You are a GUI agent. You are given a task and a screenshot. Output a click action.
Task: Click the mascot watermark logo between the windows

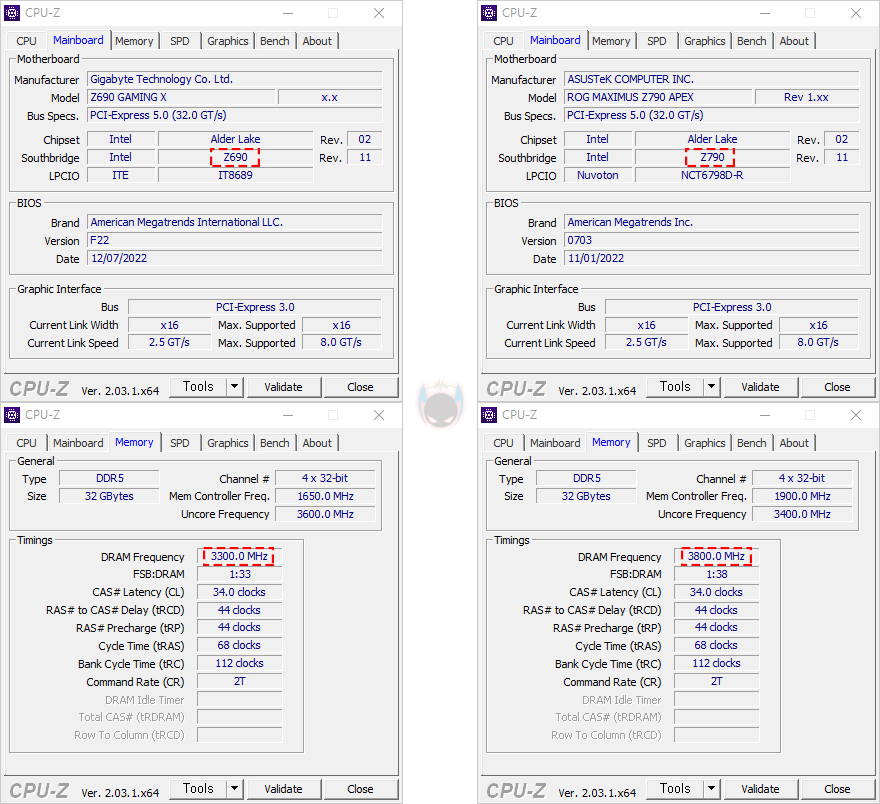[438, 402]
